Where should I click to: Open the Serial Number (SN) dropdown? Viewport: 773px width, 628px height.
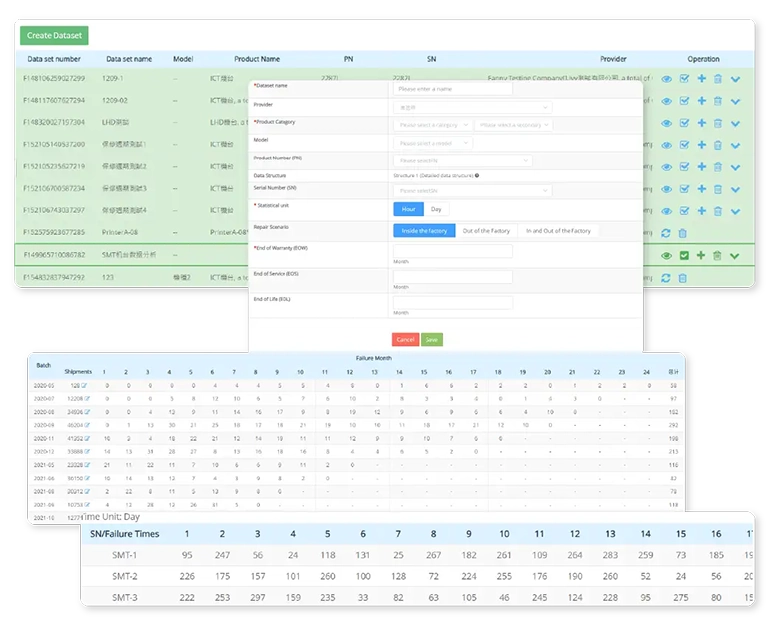click(472, 190)
